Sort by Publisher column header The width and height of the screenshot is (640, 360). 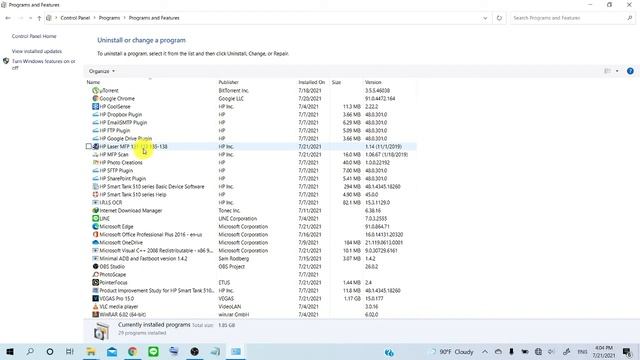(256, 82)
